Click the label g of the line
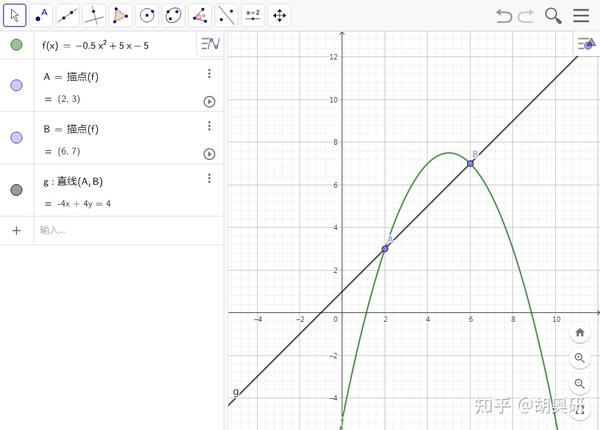 pyautogui.click(x=236, y=392)
